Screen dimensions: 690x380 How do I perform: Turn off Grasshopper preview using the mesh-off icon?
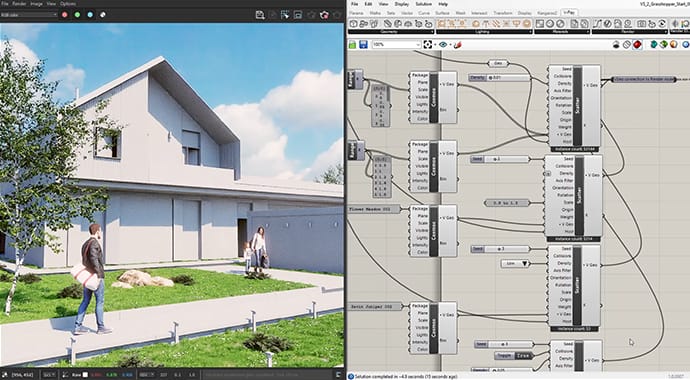(x=627, y=44)
